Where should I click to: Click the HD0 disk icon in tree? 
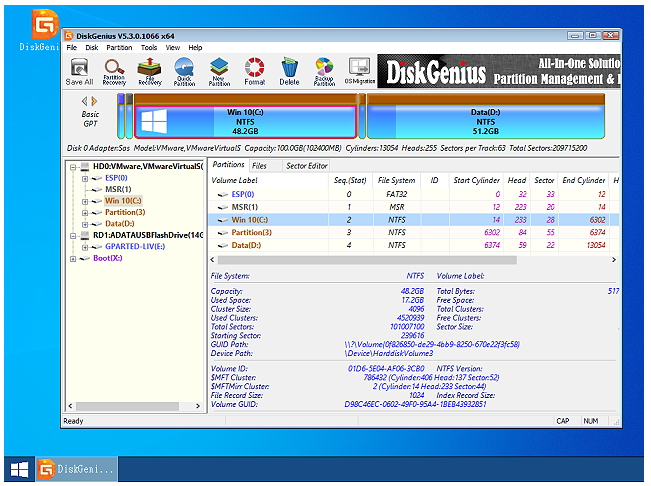[85, 166]
